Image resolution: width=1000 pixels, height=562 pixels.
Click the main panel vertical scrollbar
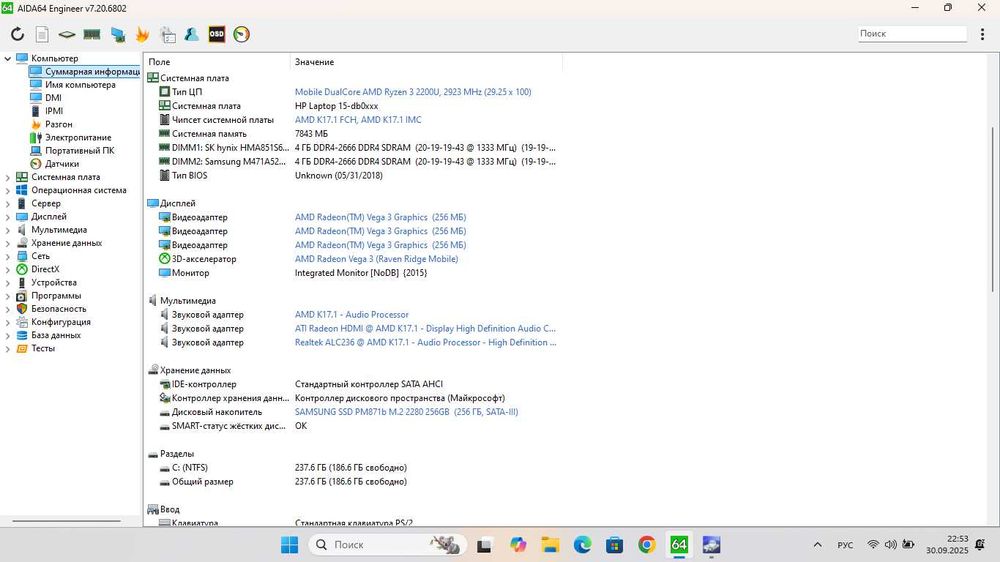992,210
